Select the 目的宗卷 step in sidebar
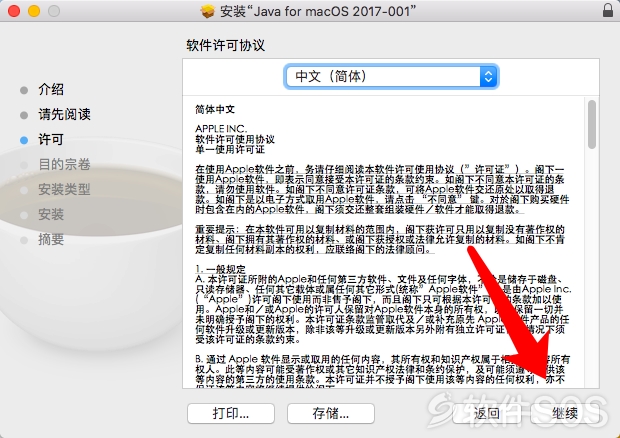Image resolution: width=620 pixels, height=438 pixels. [64, 164]
